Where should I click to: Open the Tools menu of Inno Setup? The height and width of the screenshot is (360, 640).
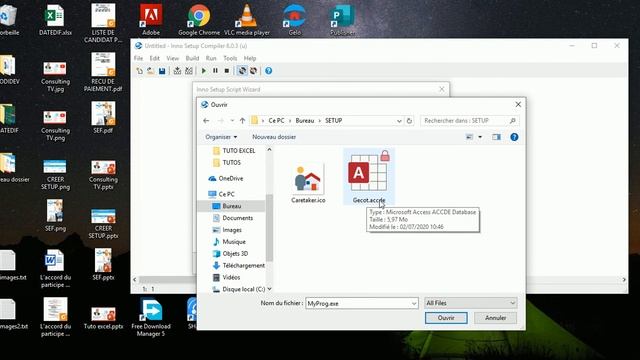click(230, 58)
